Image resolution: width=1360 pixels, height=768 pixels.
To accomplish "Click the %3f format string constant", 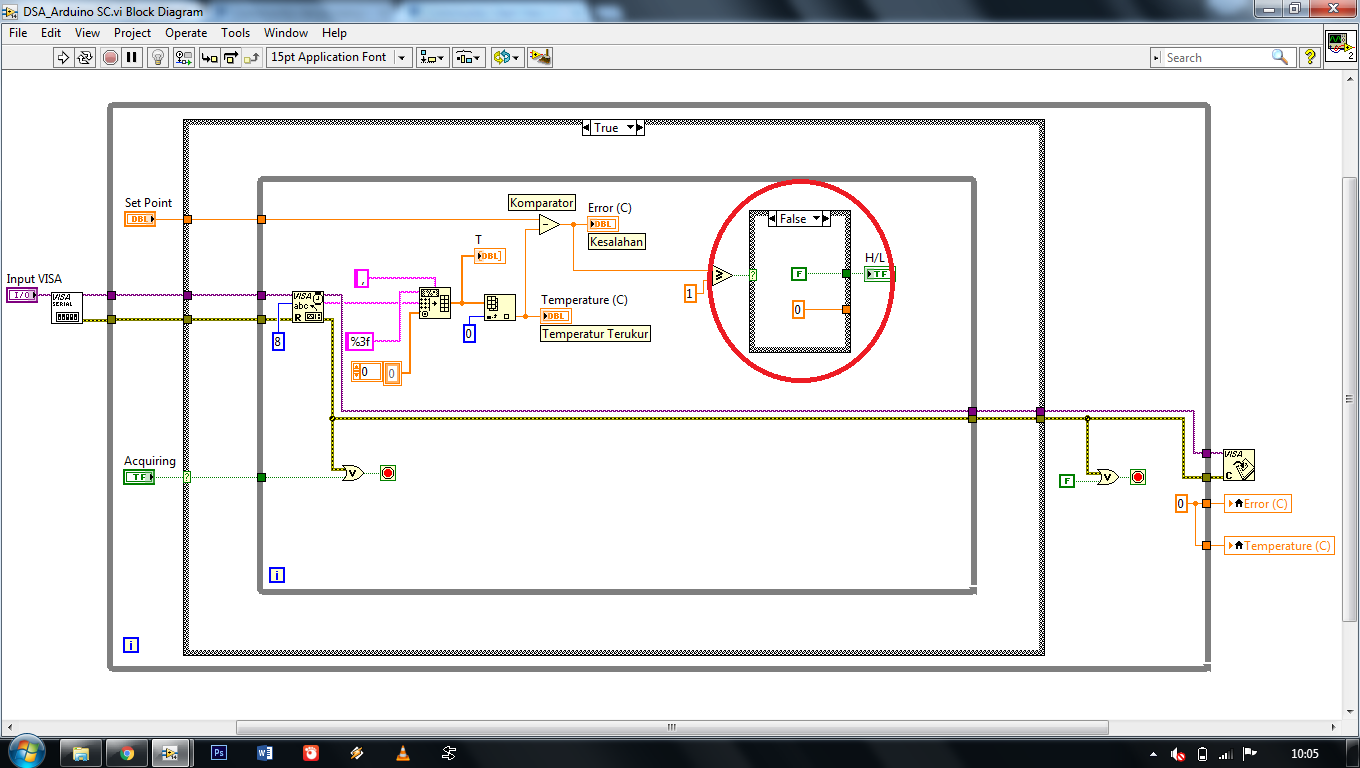I will (359, 342).
